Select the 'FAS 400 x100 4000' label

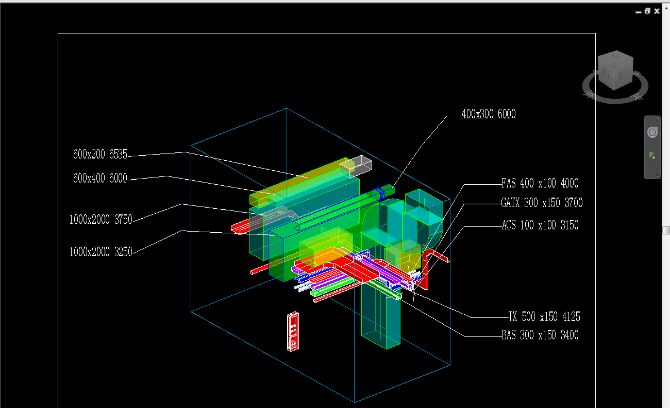(540, 183)
